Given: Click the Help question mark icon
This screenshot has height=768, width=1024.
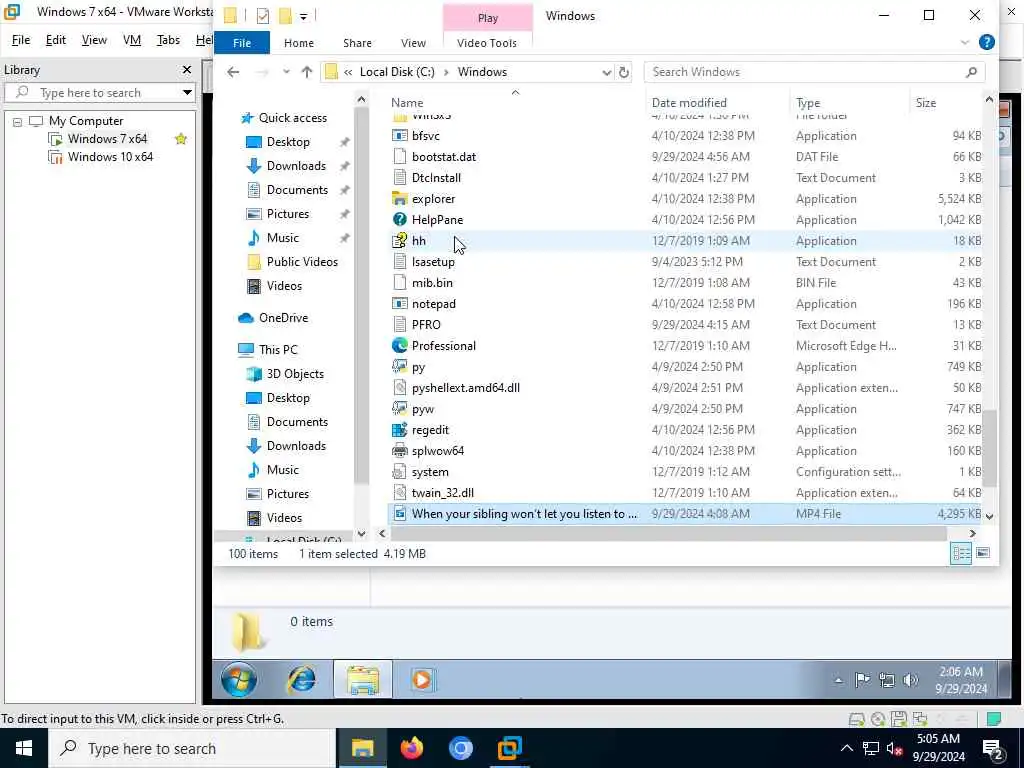Looking at the screenshot, I should point(986,42).
